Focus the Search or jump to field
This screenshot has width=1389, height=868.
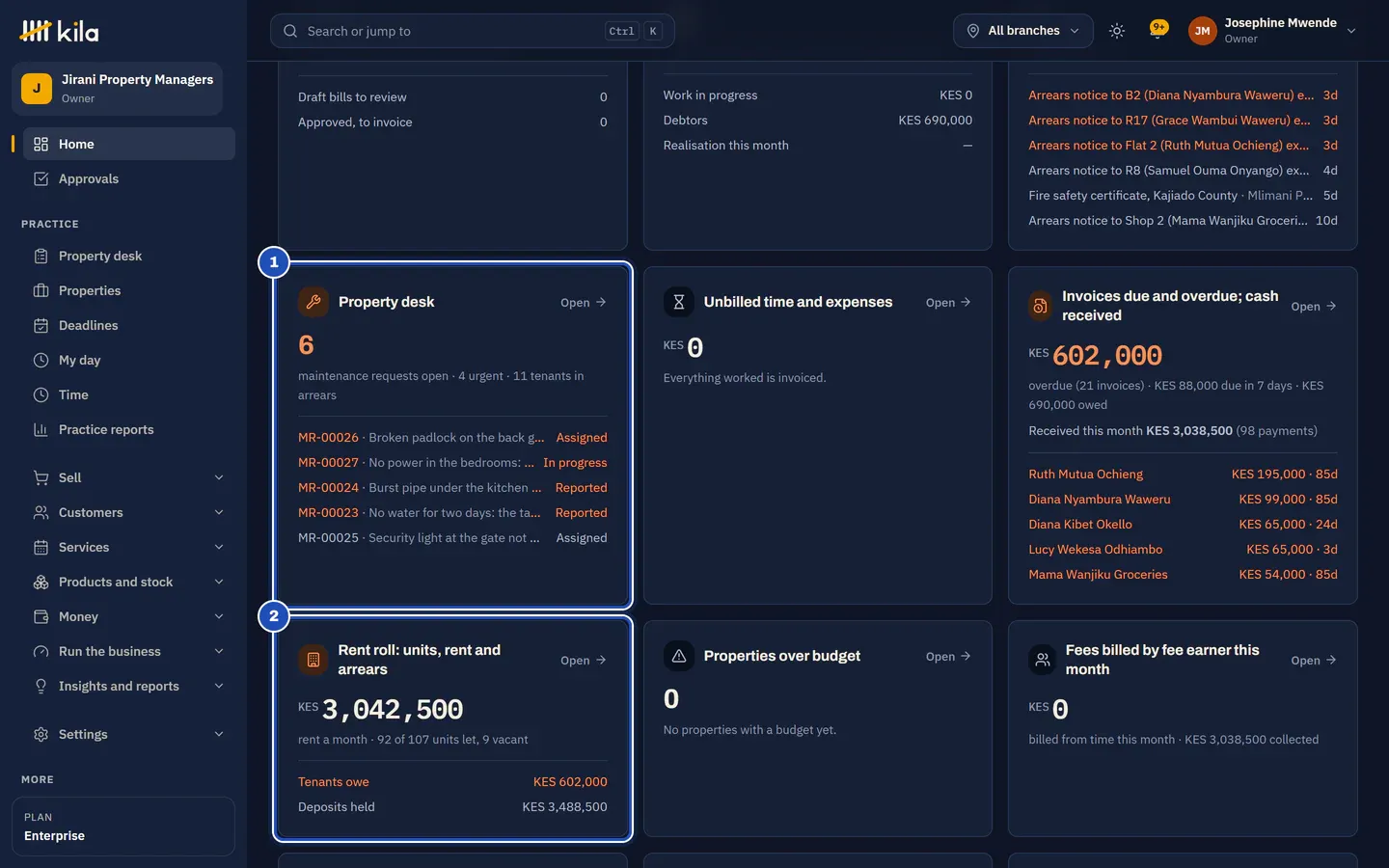tap(472, 31)
